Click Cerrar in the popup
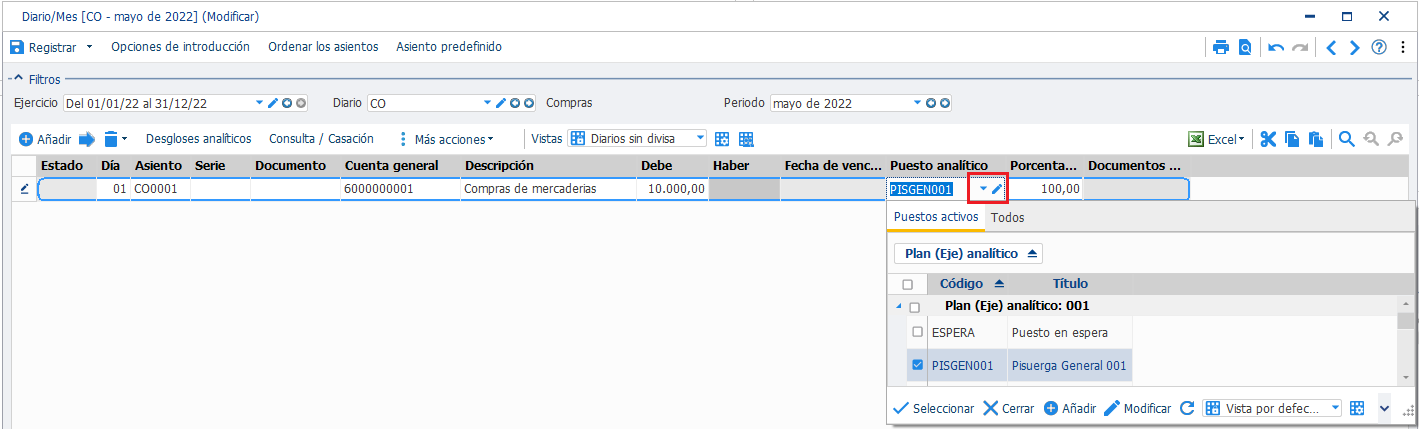 click(x=1008, y=408)
